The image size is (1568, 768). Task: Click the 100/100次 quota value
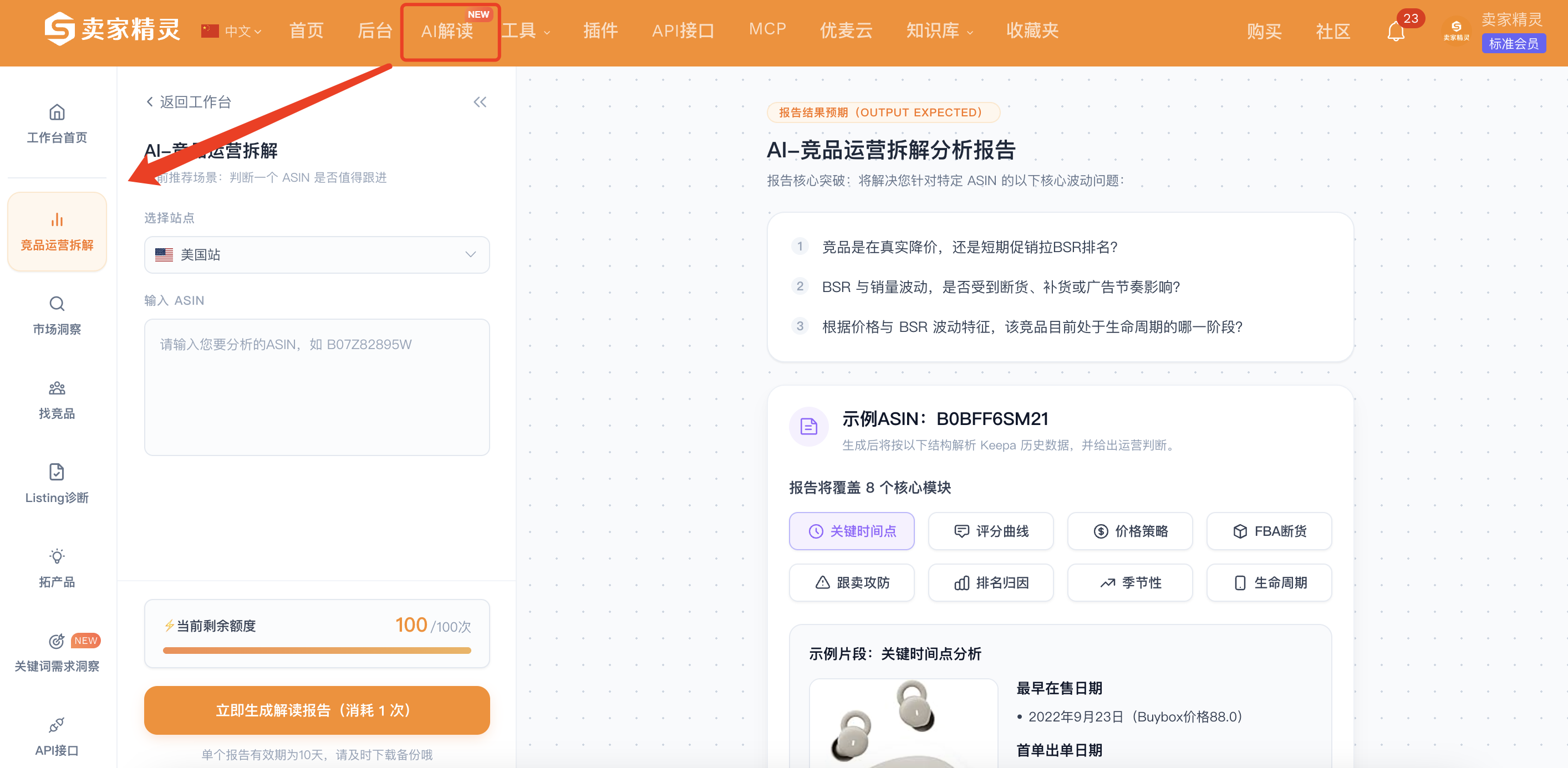tap(433, 626)
